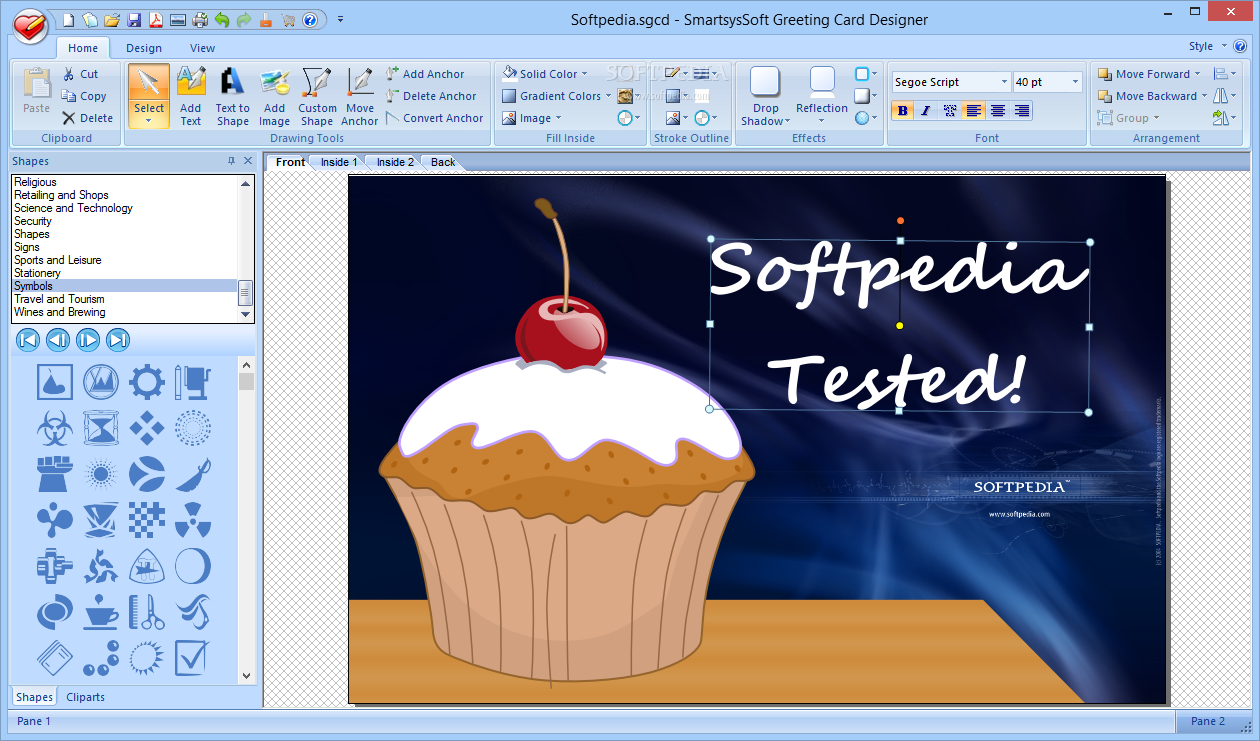
Task: Switch to the Design ribbon tab
Action: pyautogui.click(x=144, y=48)
